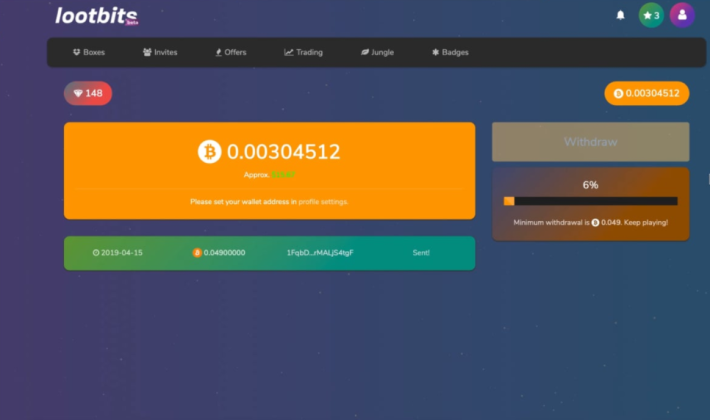Screen dimensions: 710x420
Task: Click the 148 diamonds counter
Action: (x=88, y=93)
